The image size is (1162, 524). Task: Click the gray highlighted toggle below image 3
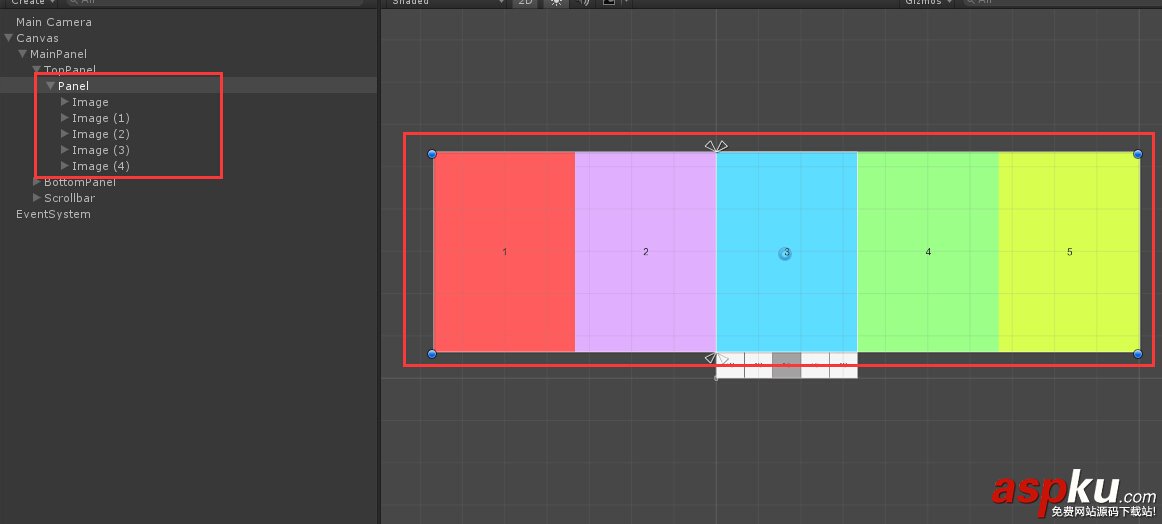coord(786,365)
